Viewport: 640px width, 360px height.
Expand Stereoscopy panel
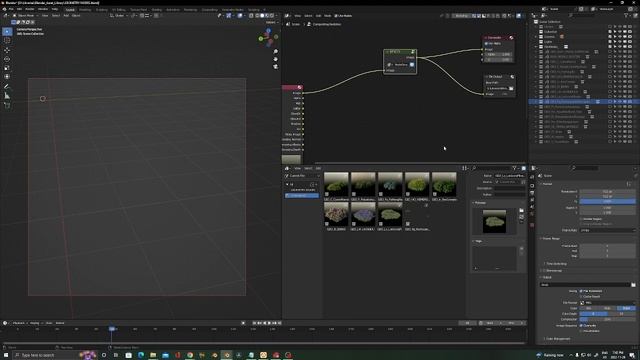point(553,271)
